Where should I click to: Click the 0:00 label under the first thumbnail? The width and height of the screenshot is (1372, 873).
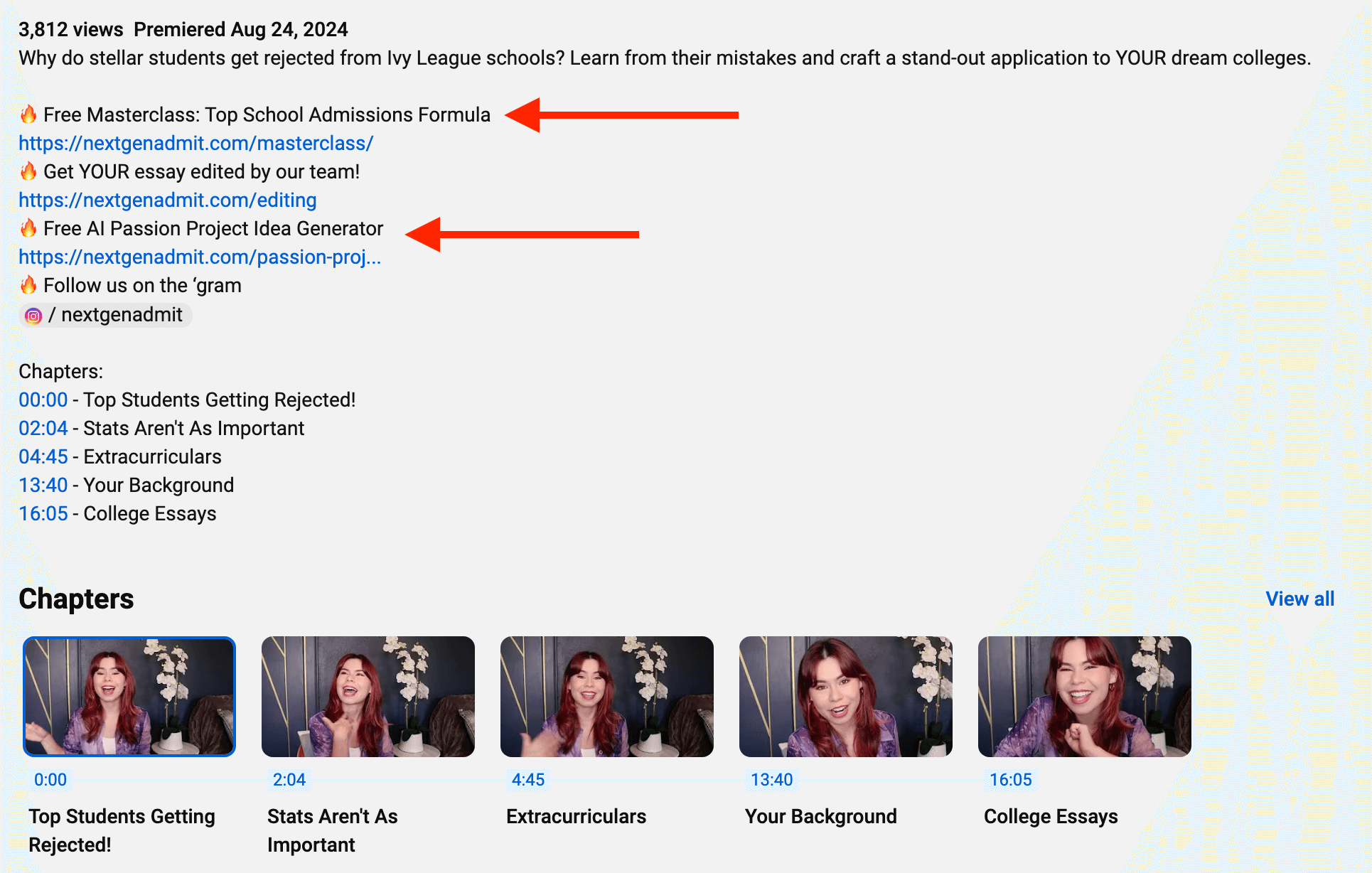50,779
